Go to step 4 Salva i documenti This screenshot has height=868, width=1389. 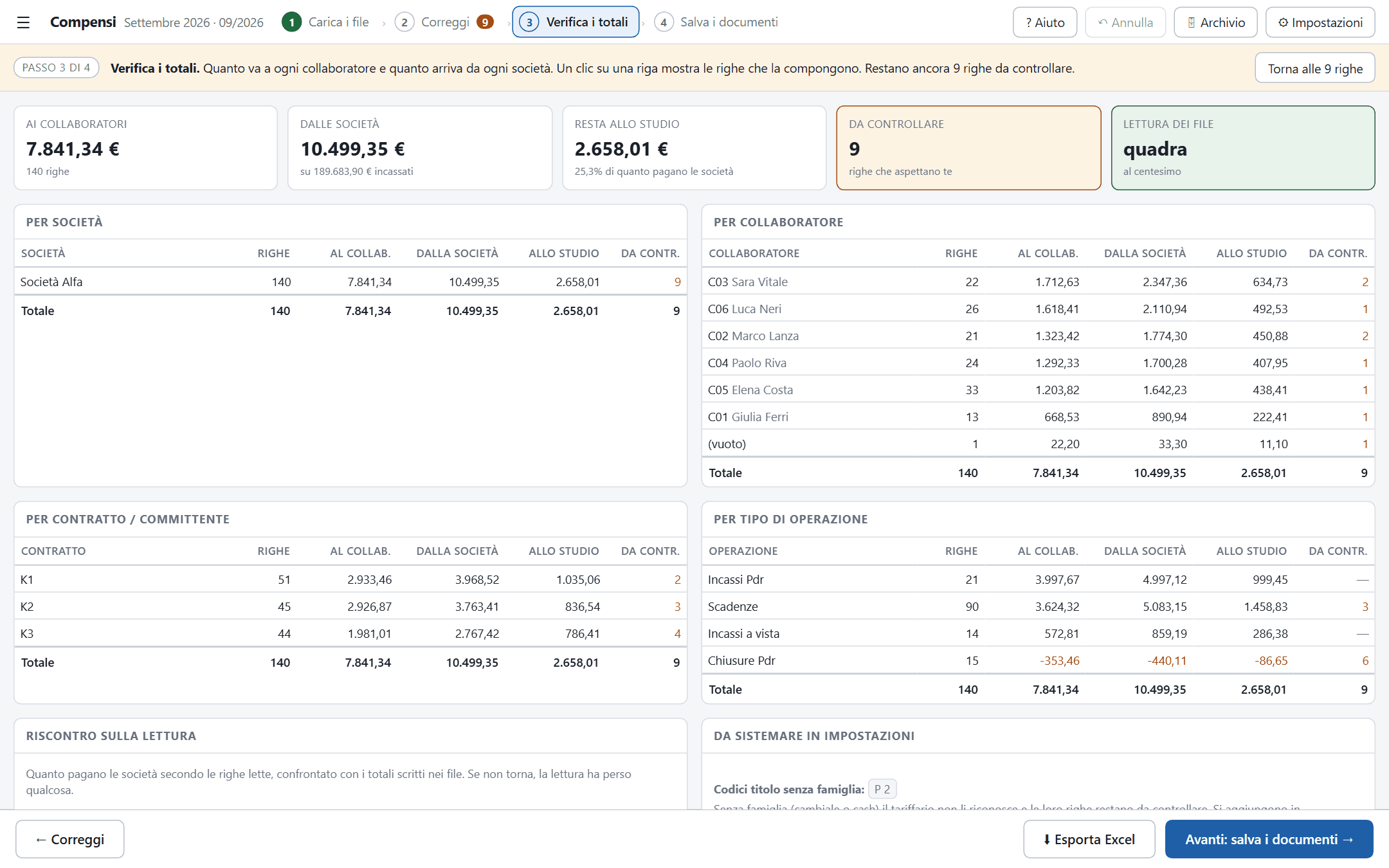(716, 23)
